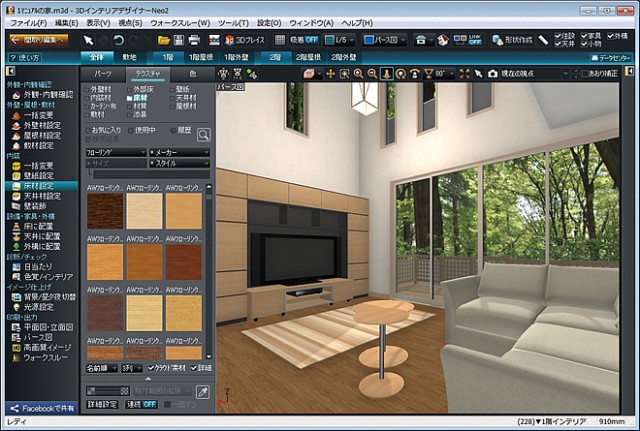Select the お気に入り radio button

[x=88, y=131]
